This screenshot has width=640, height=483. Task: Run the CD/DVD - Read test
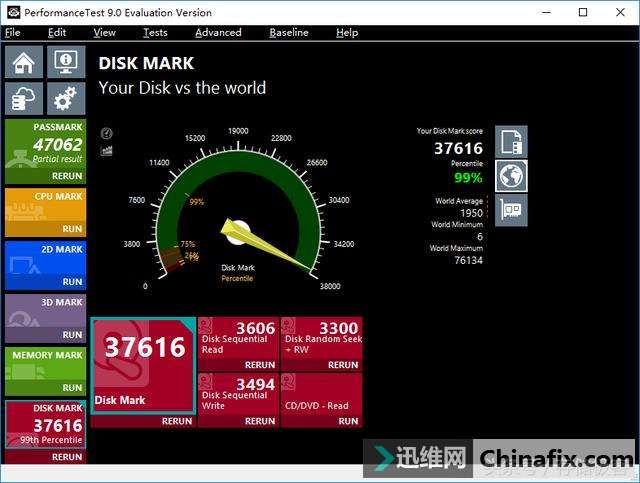pyautogui.click(x=348, y=421)
